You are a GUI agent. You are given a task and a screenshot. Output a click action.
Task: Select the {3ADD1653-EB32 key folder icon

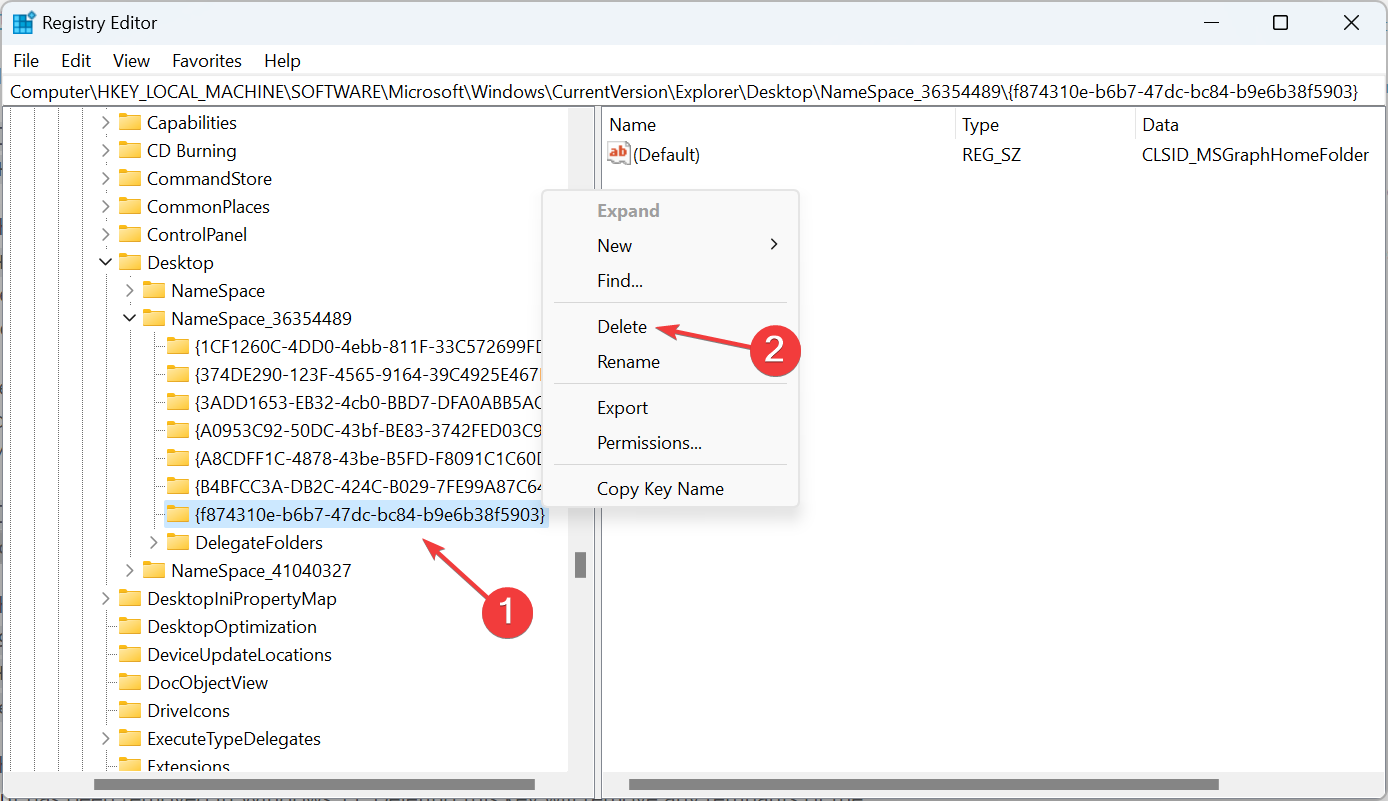coord(178,403)
